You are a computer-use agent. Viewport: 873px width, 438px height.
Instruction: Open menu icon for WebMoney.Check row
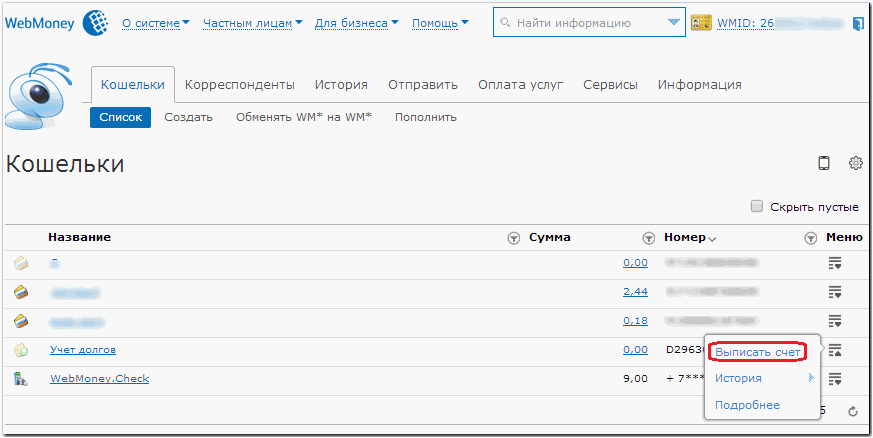point(835,379)
